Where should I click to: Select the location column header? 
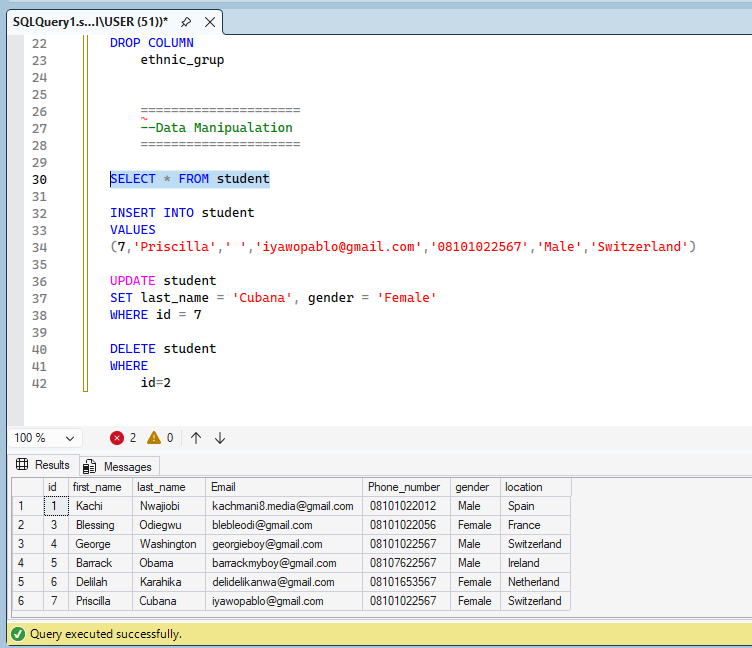tap(535, 487)
